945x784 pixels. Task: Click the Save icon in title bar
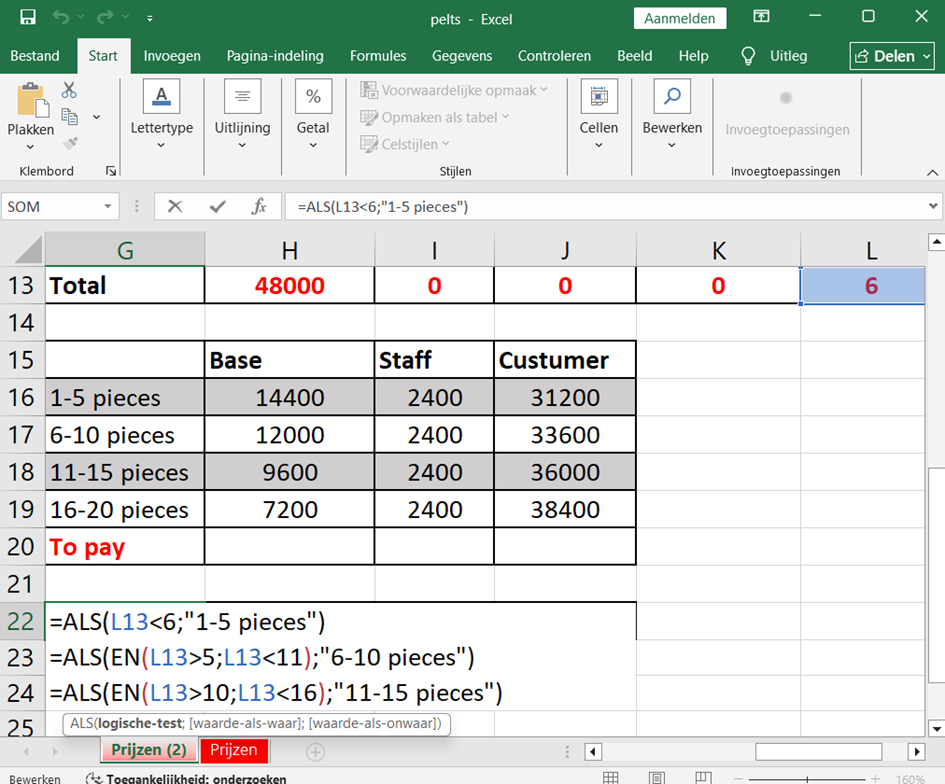28,17
